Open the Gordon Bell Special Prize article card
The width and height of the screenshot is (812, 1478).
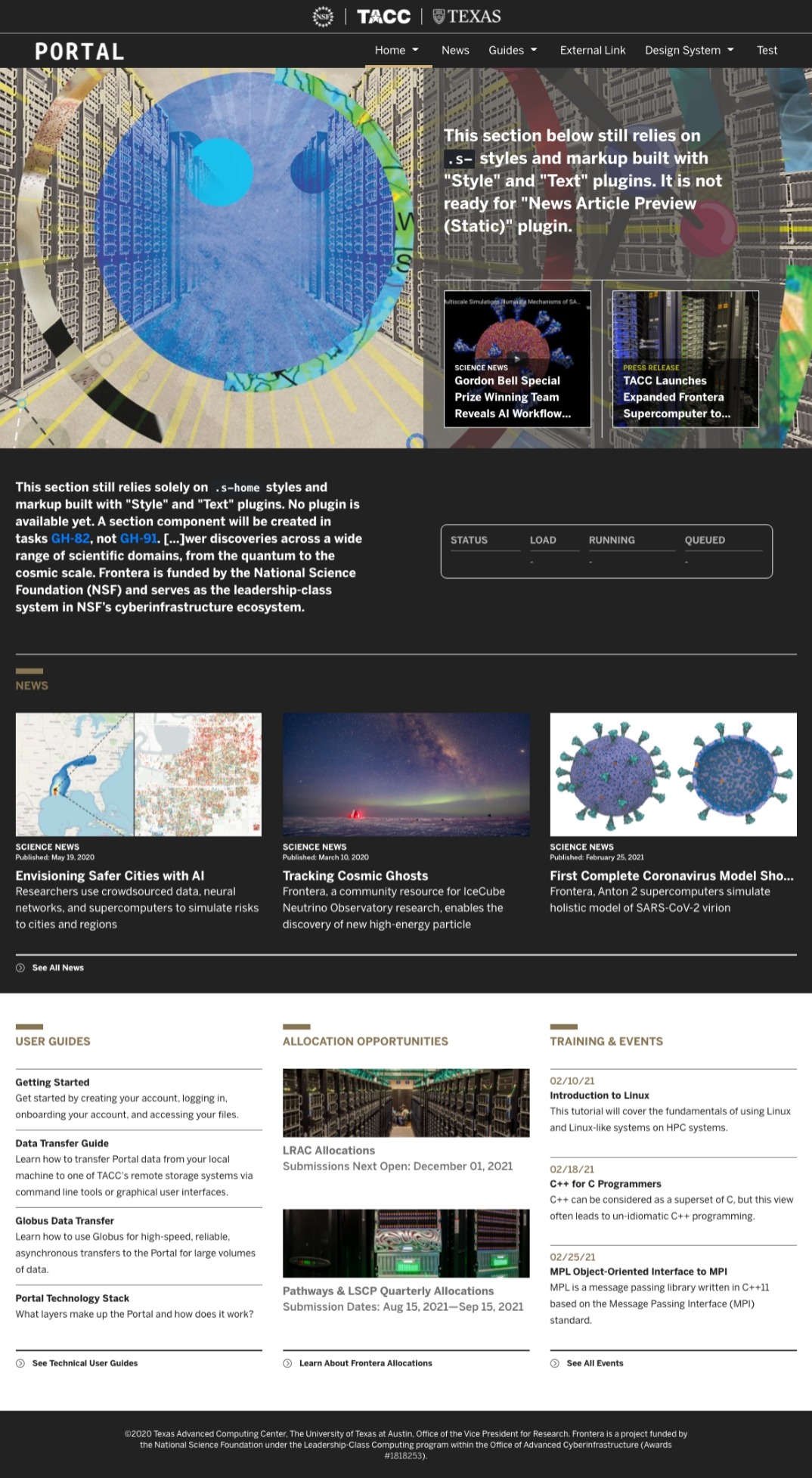point(517,359)
